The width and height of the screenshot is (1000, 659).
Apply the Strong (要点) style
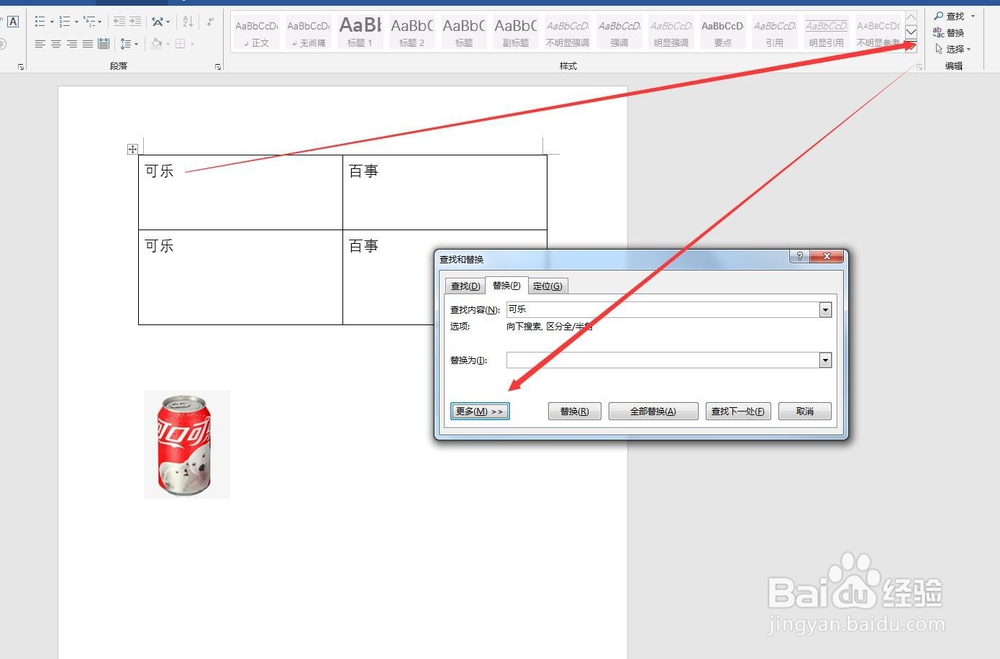point(723,33)
